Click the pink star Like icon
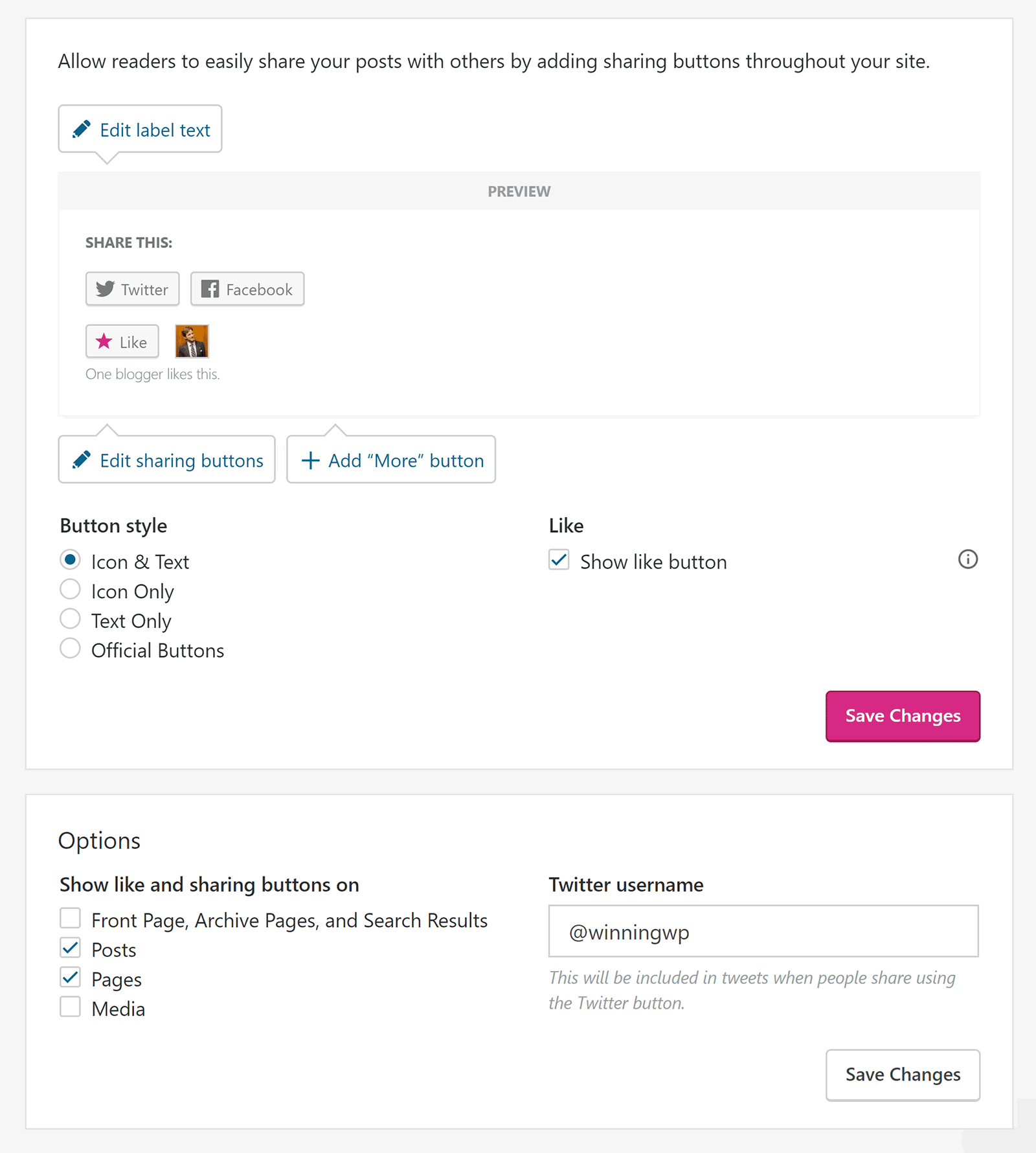This screenshot has height=1153, width=1036. pos(104,341)
